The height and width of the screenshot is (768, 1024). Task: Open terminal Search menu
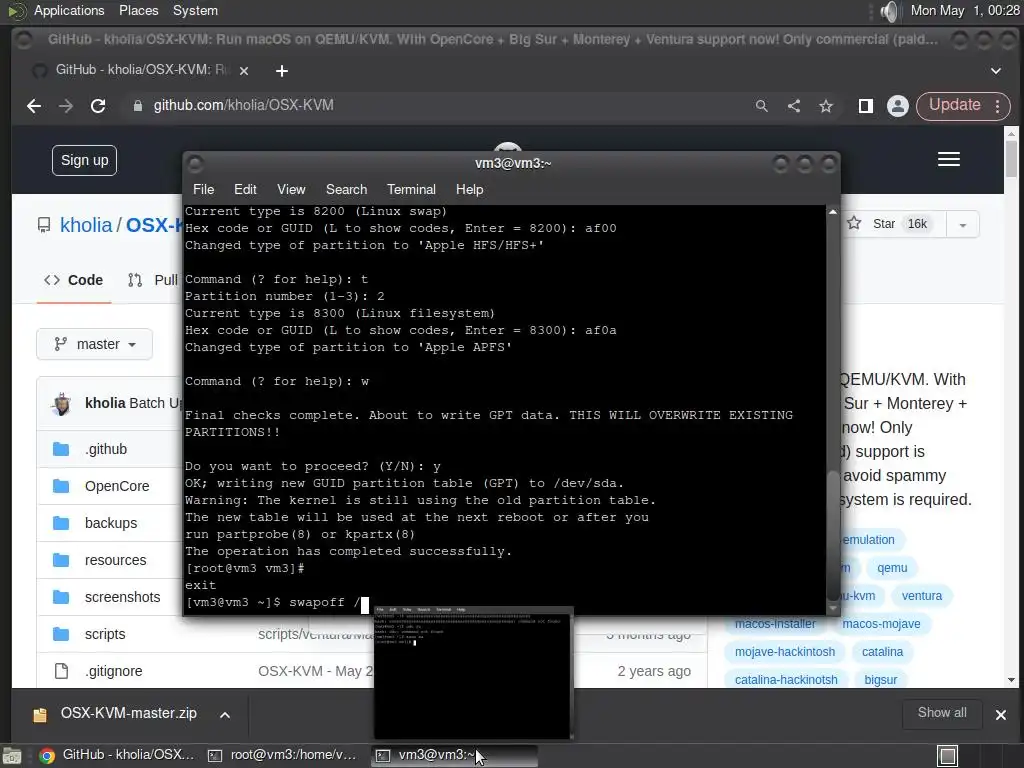(x=346, y=189)
